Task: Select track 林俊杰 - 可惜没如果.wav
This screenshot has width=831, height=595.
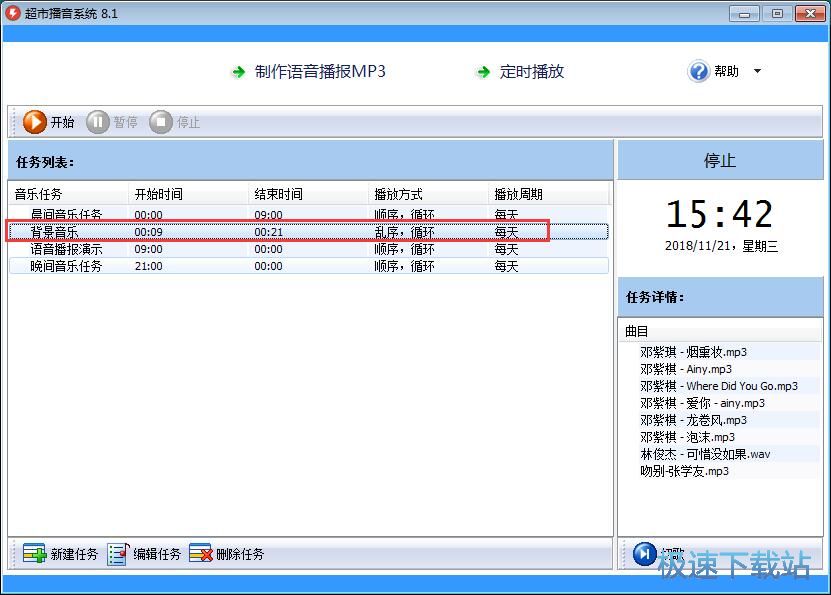Action: pyautogui.click(x=705, y=454)
